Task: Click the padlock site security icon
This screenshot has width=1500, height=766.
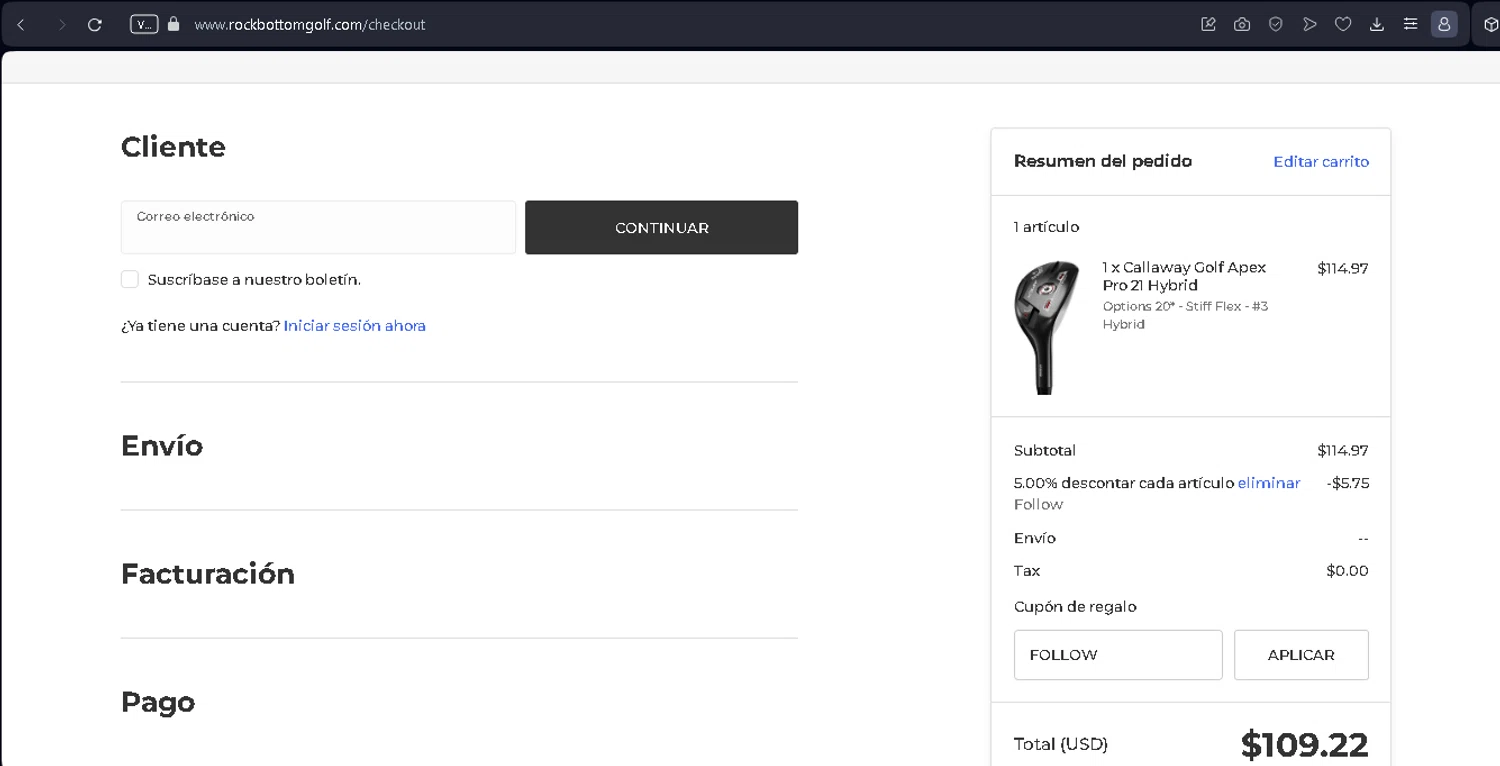Action: pyautogui.click(x=174, y=24)
